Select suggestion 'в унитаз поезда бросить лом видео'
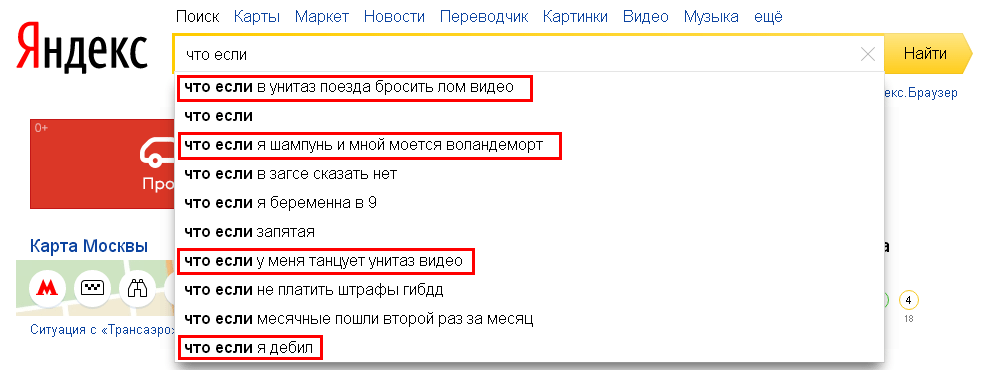 [530, 87]
